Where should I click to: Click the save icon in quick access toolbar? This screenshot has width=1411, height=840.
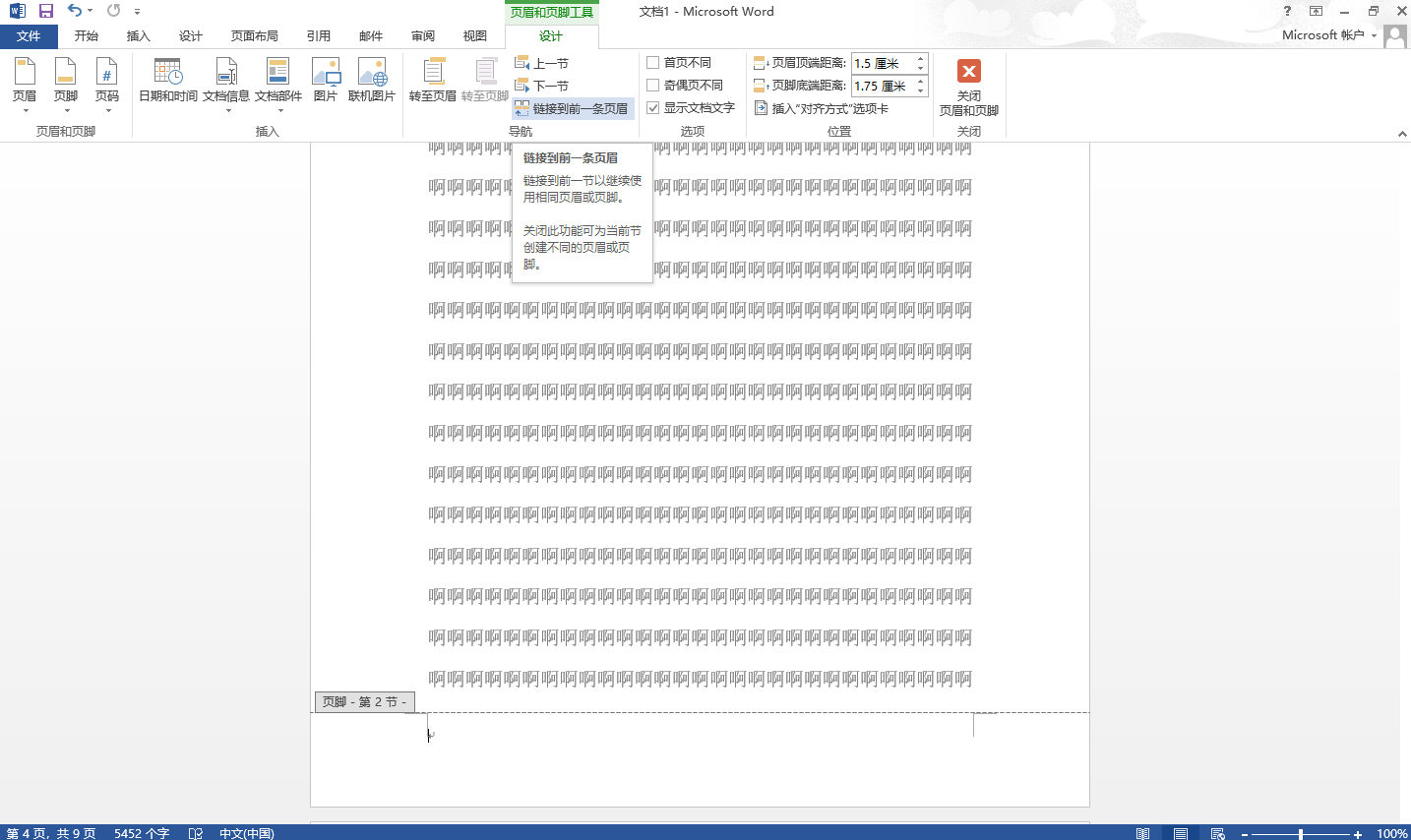point(46,11)
